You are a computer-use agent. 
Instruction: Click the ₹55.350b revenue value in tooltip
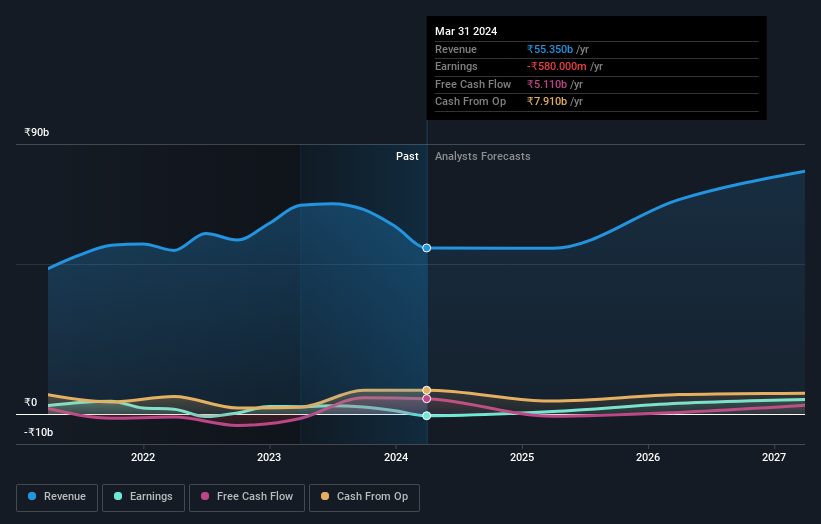550,49
